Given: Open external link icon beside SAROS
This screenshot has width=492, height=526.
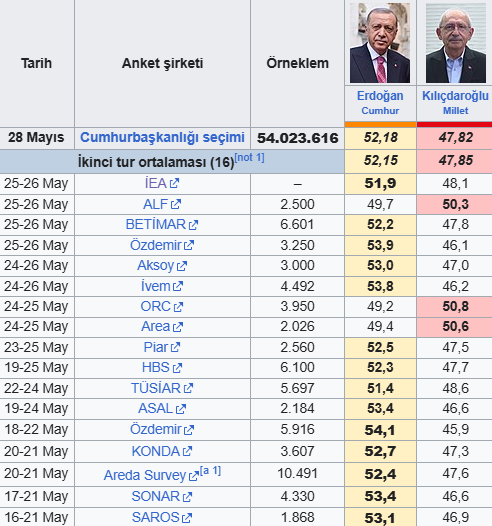Looking at the screenshot, I should pos(187,518).
